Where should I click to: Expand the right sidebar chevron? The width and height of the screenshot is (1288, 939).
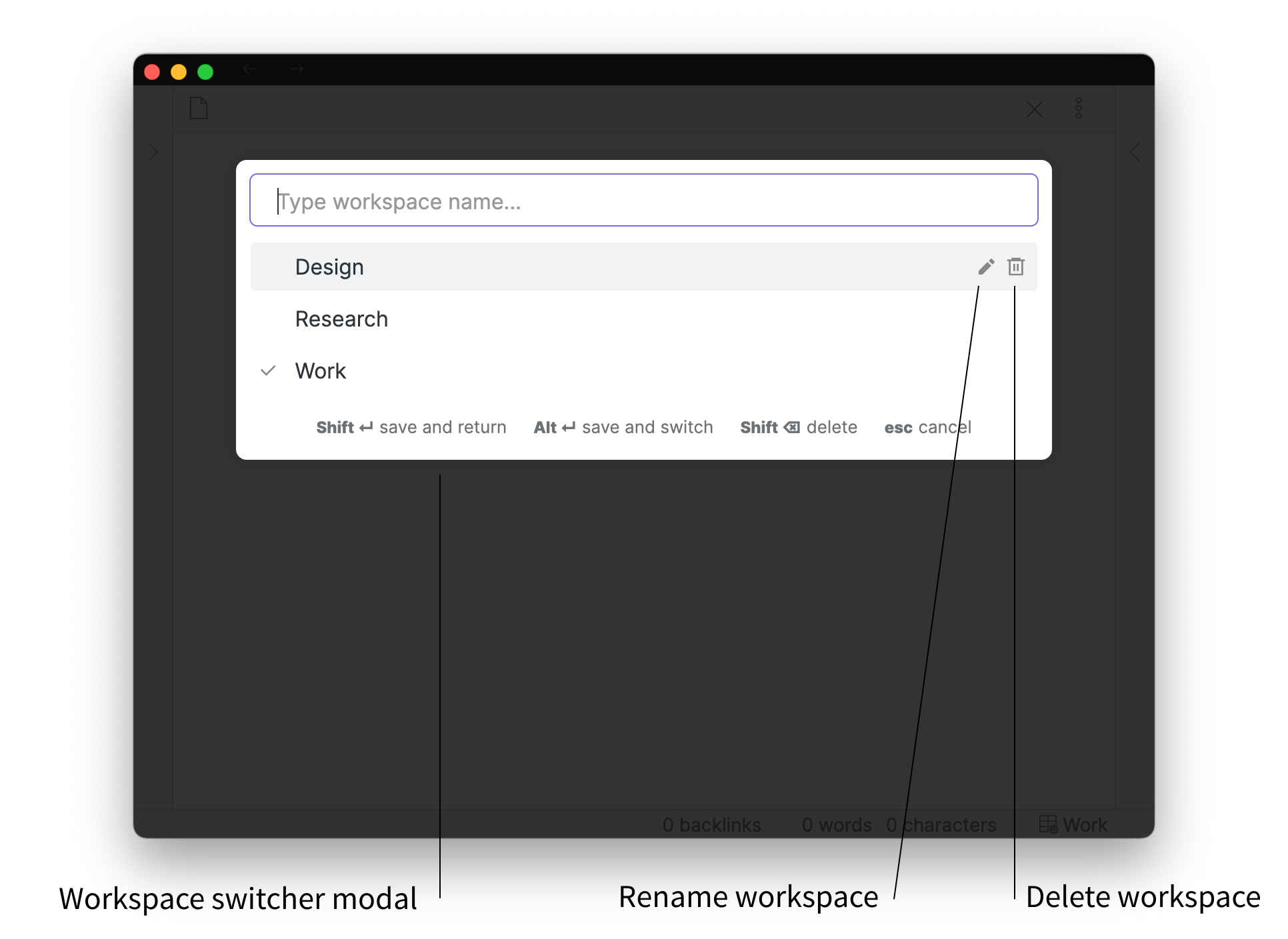[x=1135, y=152]
